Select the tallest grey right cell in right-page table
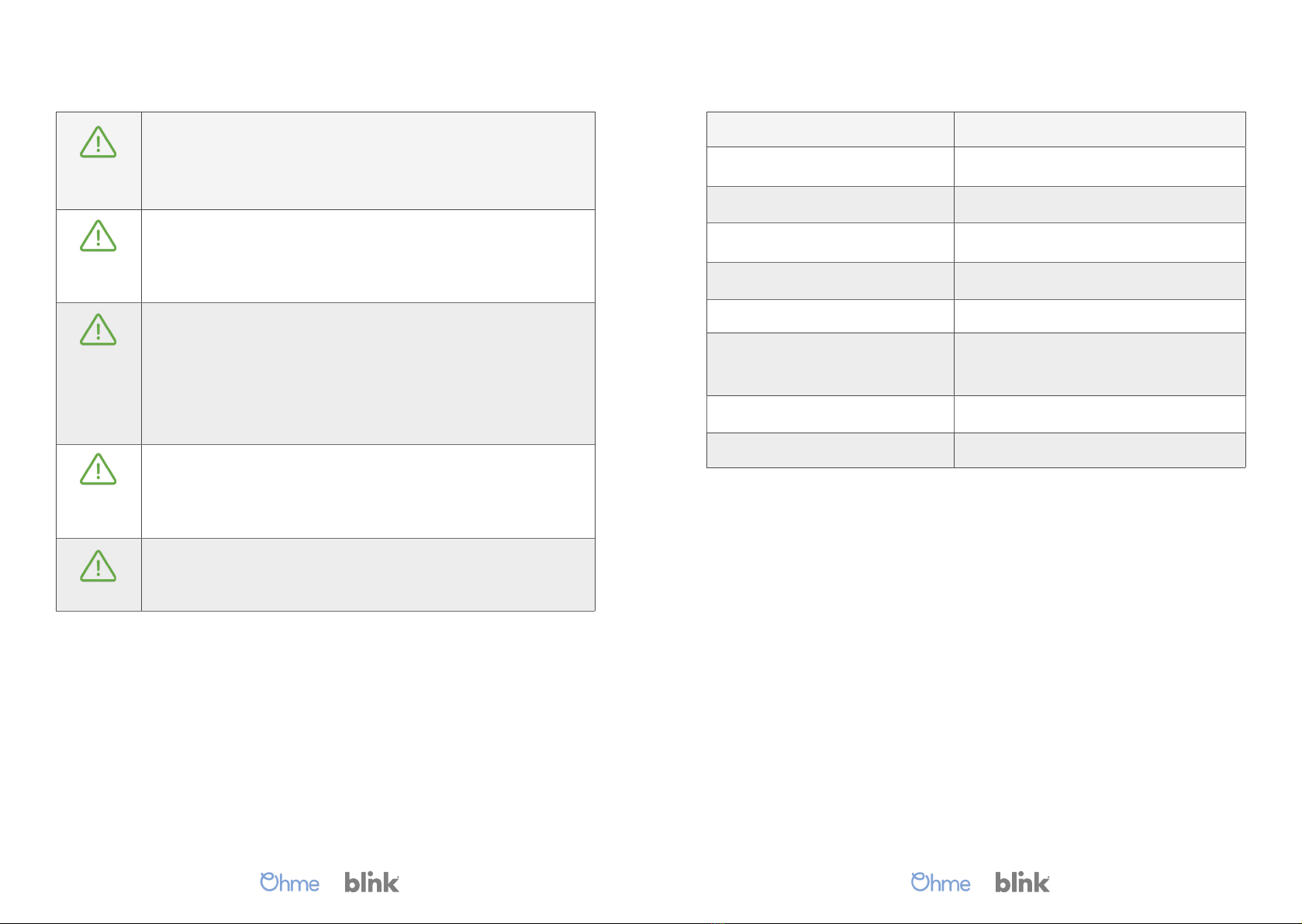Image resolution: width=1302 pixels, height=924 pixels. 1100,364
